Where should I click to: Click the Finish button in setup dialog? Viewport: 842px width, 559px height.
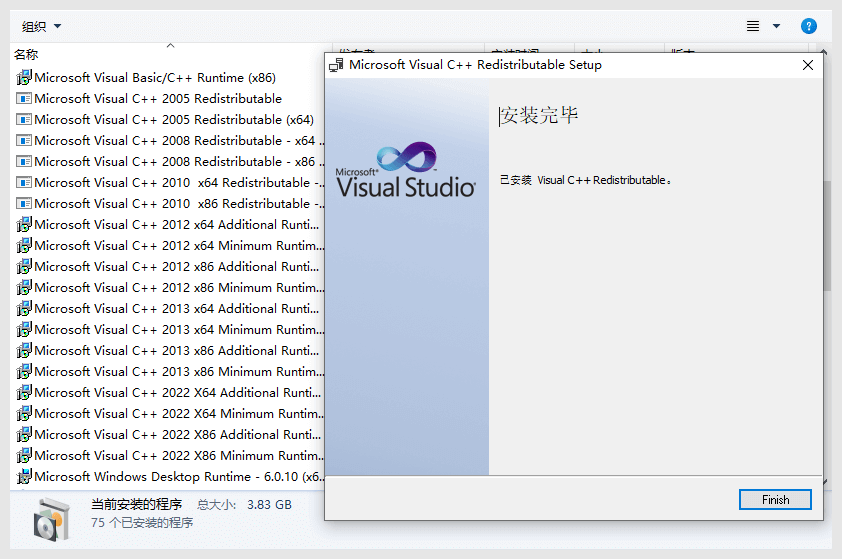(775, 500)
